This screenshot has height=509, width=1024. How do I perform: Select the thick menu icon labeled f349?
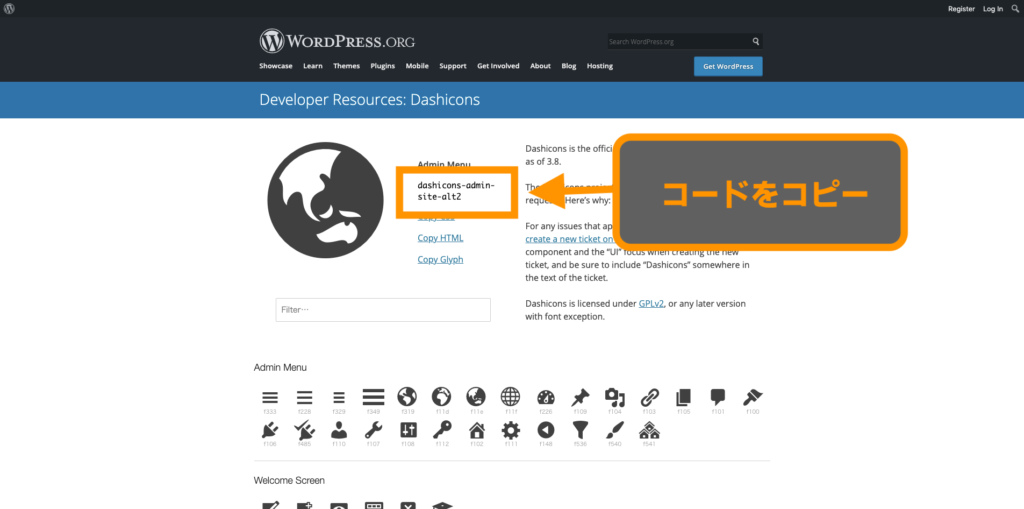point(373,397)
